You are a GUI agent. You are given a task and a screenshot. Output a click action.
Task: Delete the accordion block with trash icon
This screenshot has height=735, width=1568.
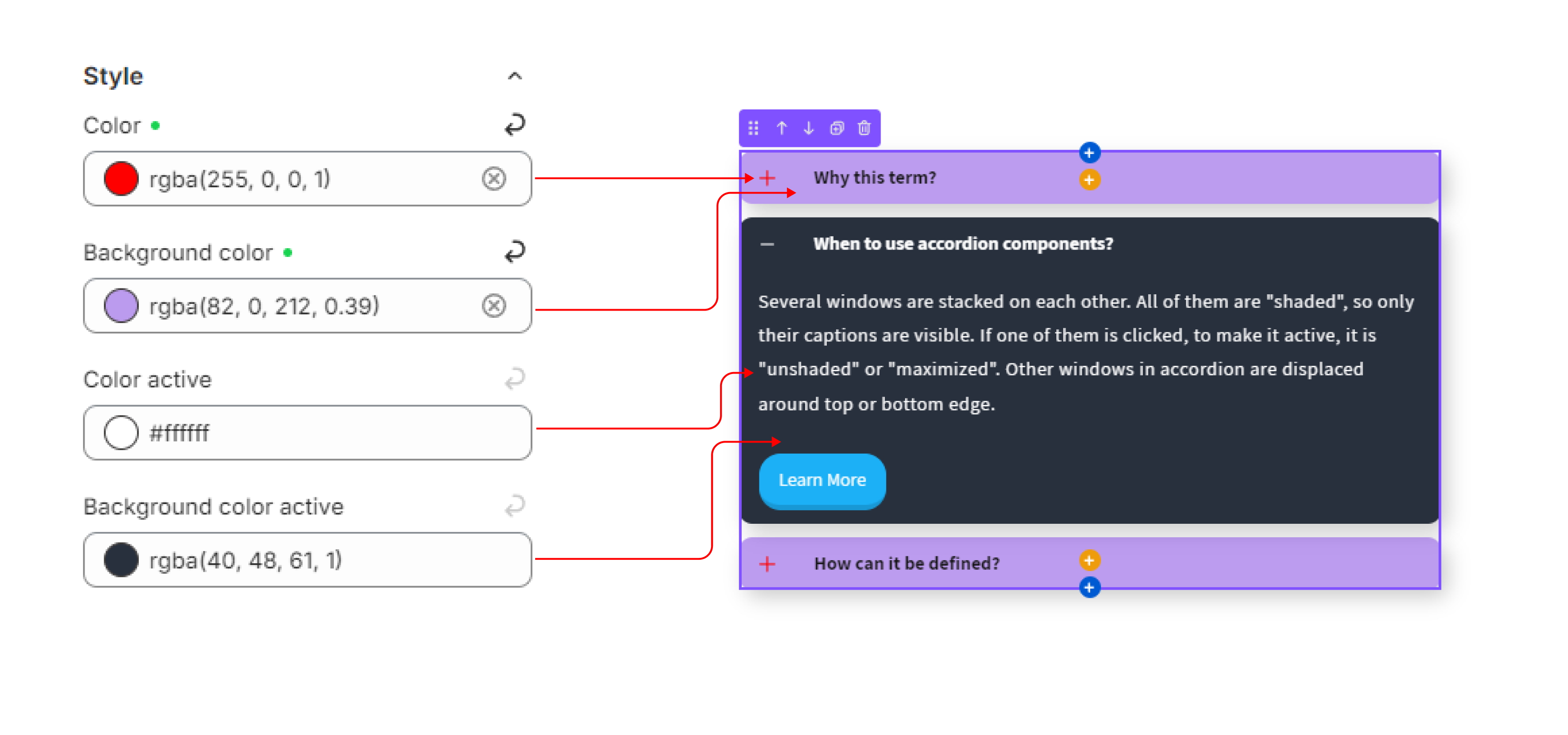tap(864, 128)
